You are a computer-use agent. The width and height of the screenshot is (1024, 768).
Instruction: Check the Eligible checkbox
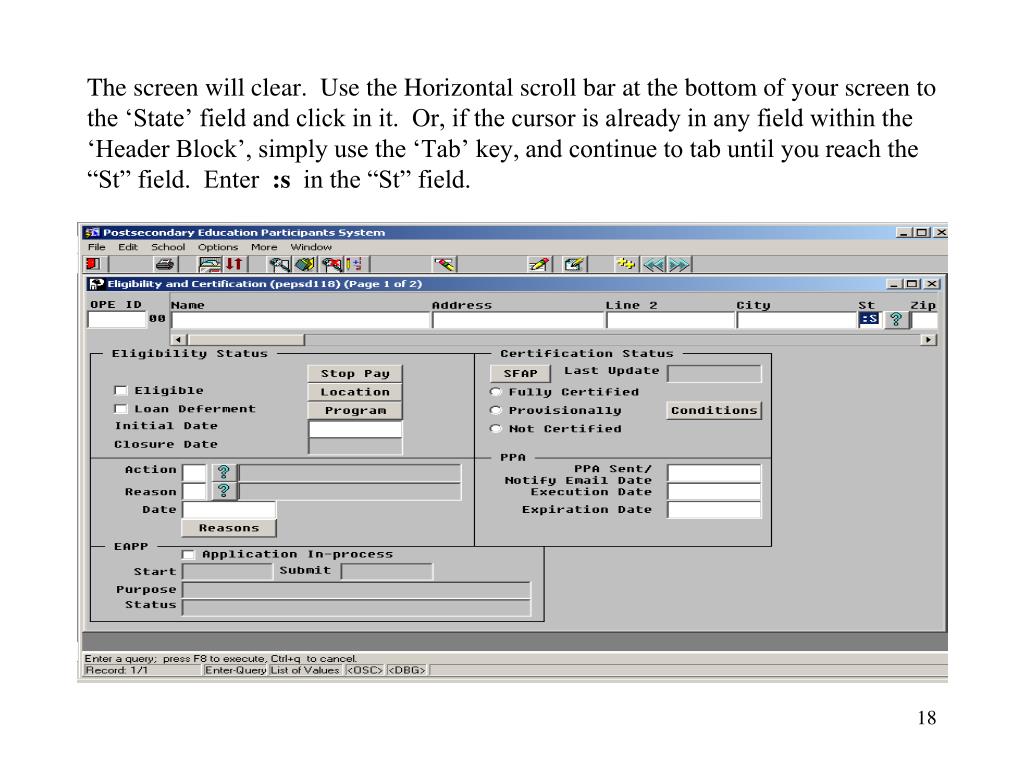121,391
